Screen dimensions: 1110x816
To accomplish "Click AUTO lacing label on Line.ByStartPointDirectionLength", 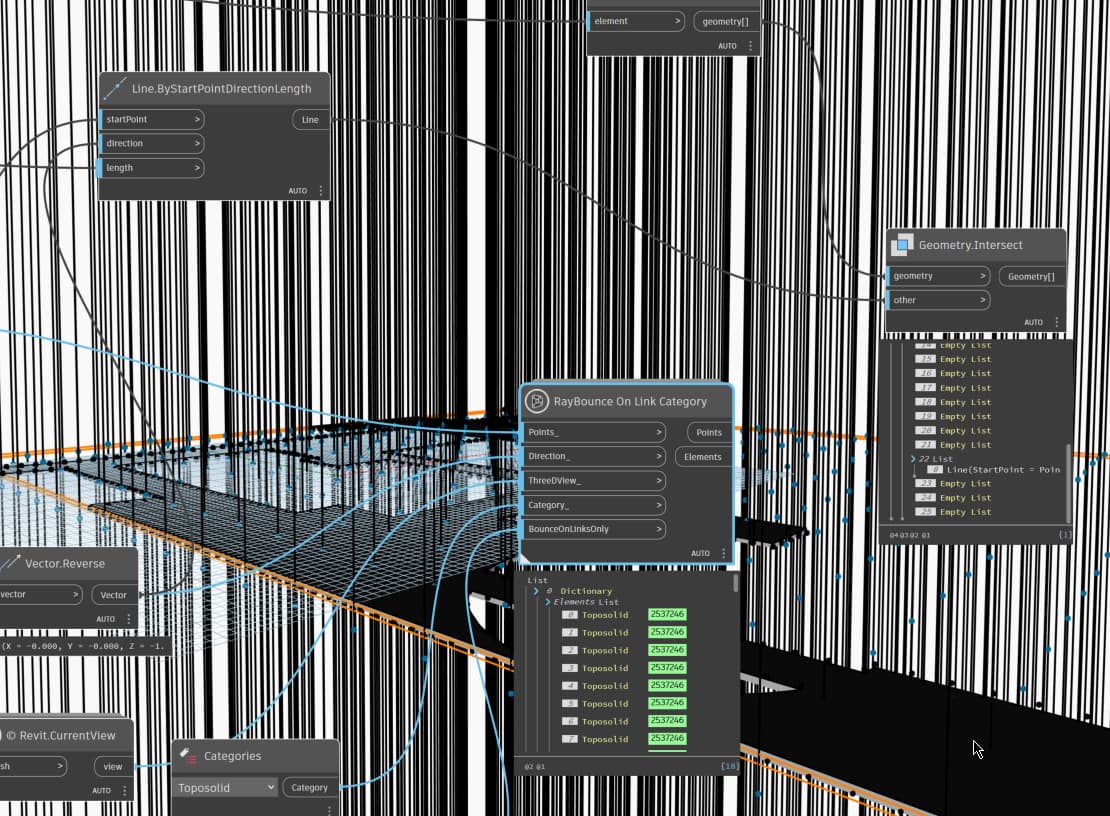I will point(298,191).
